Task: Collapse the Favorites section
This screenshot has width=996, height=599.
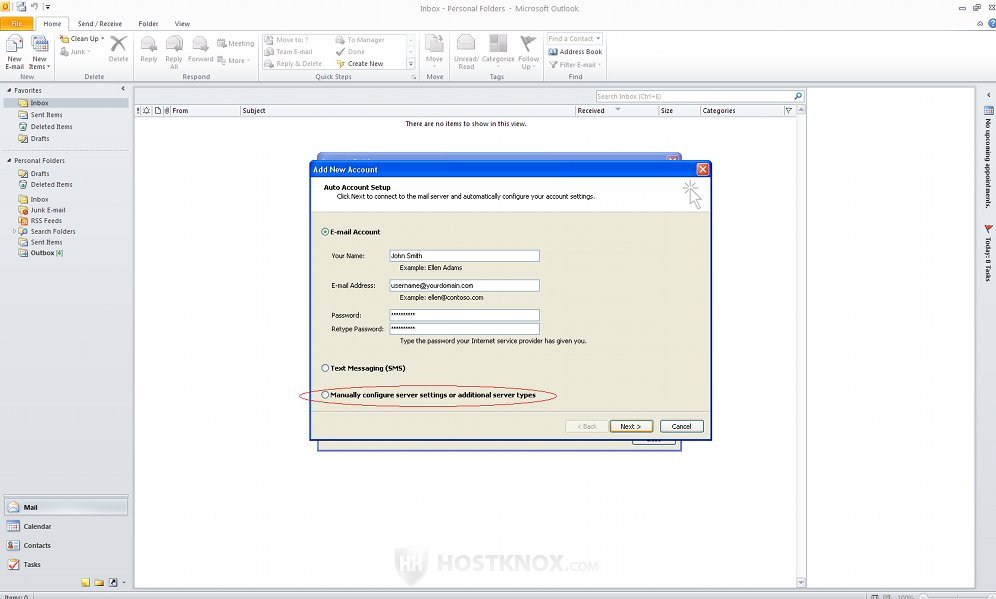Action: click(9, 90)
